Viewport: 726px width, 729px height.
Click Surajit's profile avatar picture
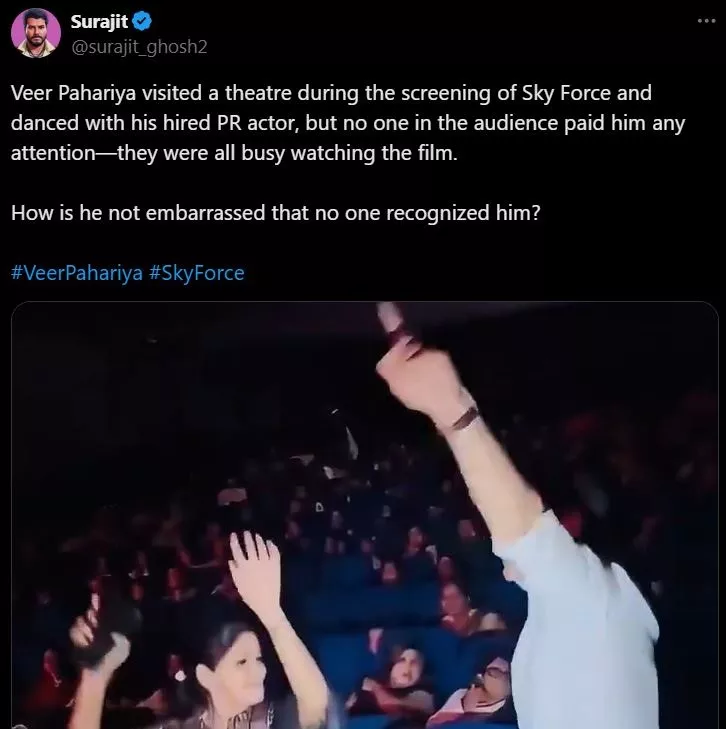coord(35,33)
